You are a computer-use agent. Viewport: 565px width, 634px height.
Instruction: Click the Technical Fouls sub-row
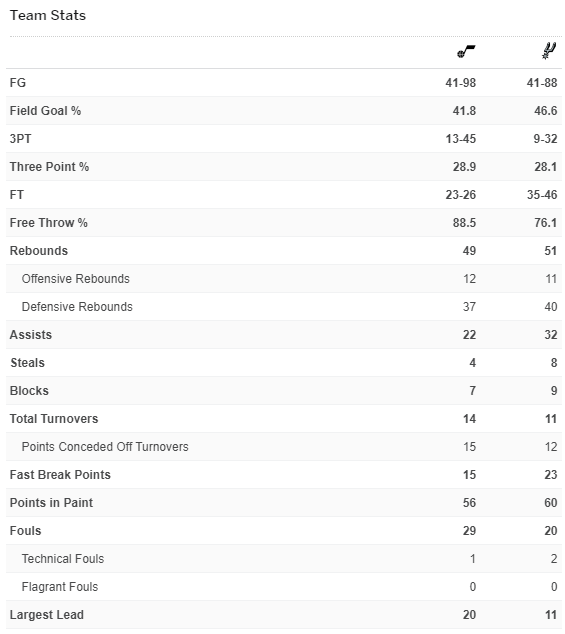click(284, 559)
